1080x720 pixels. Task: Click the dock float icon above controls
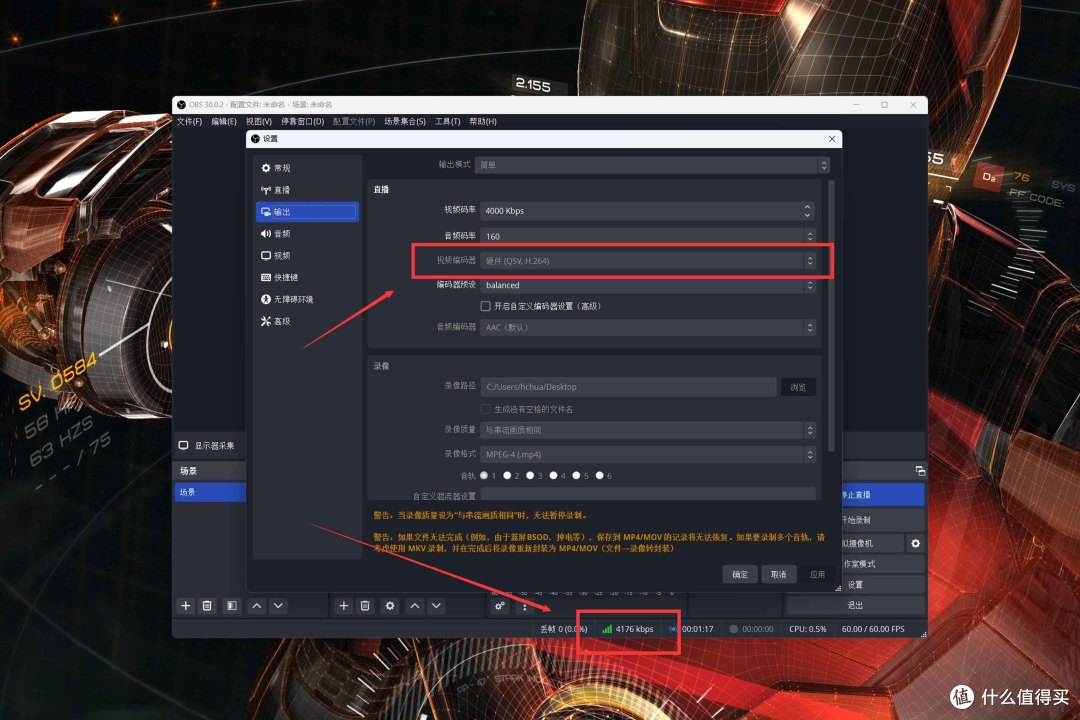[920, 471]
